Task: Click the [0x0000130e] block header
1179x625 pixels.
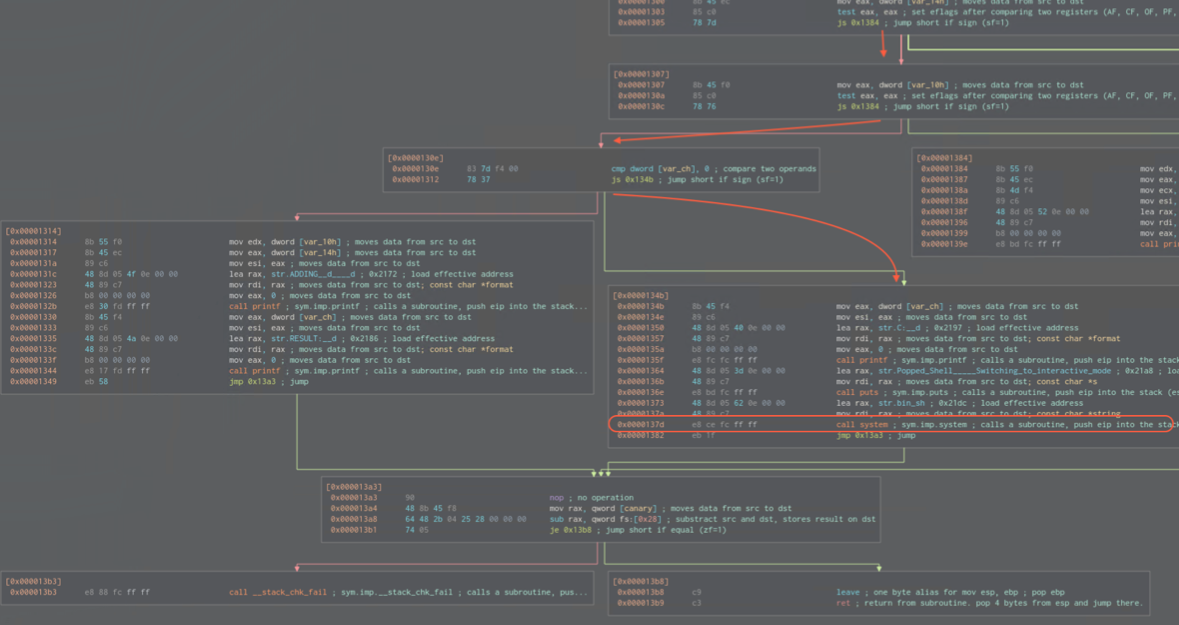Action: (417, 158)
